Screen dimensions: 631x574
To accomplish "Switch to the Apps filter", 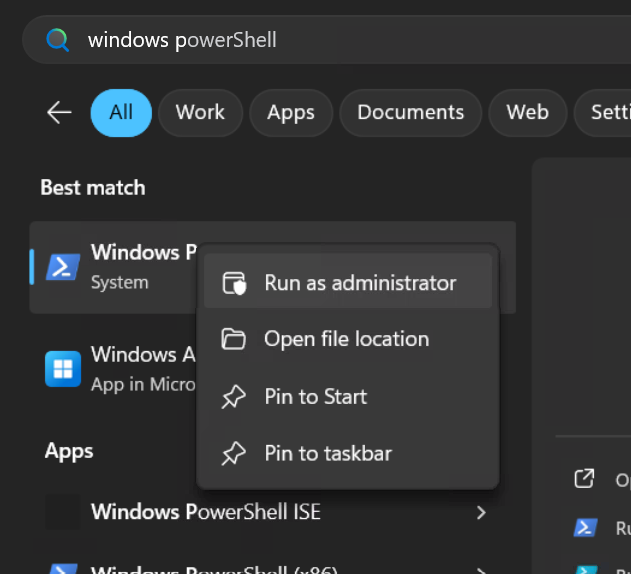I will [x=291, y=113].
